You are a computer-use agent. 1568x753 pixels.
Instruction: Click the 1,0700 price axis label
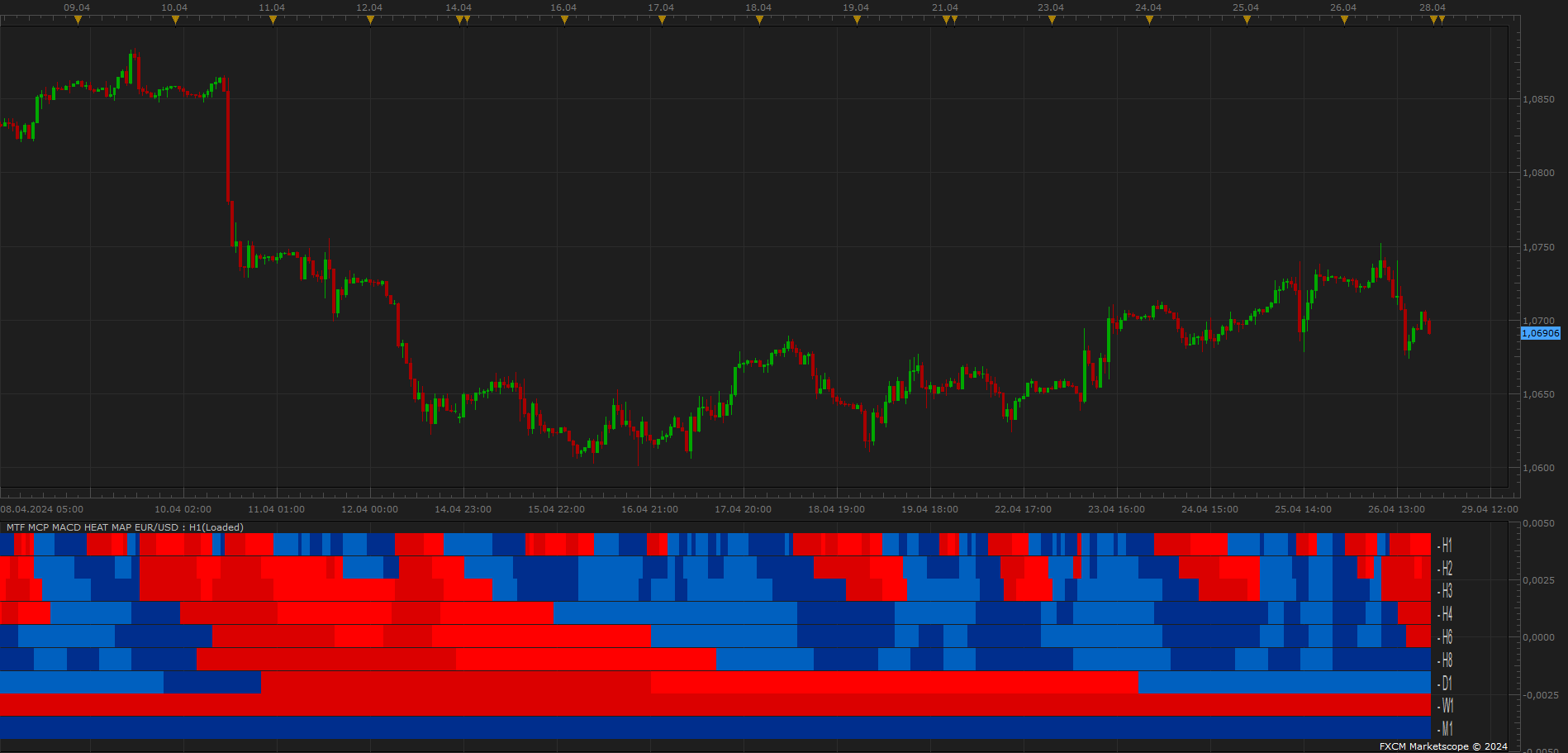[x=1538, y=321]
